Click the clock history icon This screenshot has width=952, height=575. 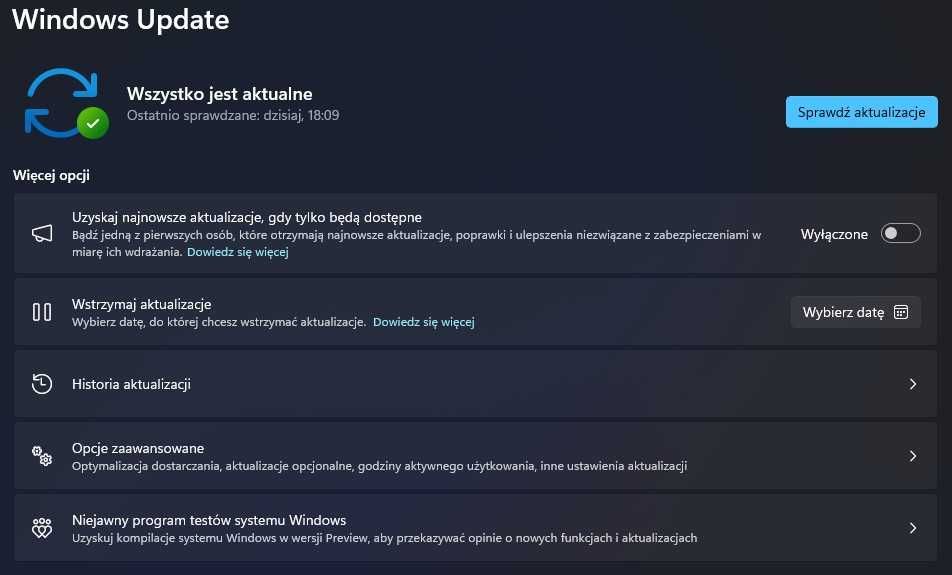pyautogui.click(x=42, y=384)
